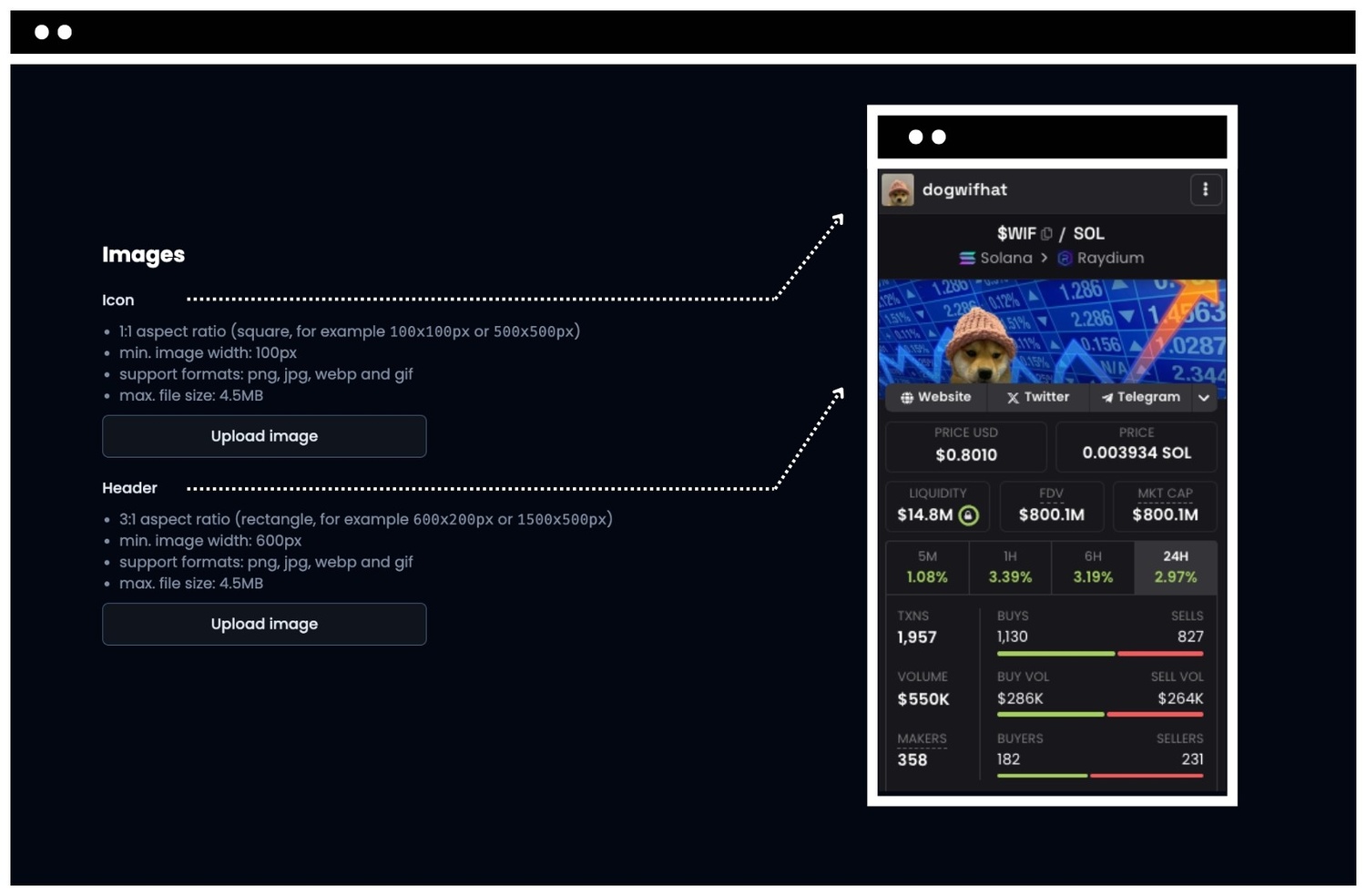
Task: Click the PRICE USD $0.8010 value
Action: tap(966, 454)
